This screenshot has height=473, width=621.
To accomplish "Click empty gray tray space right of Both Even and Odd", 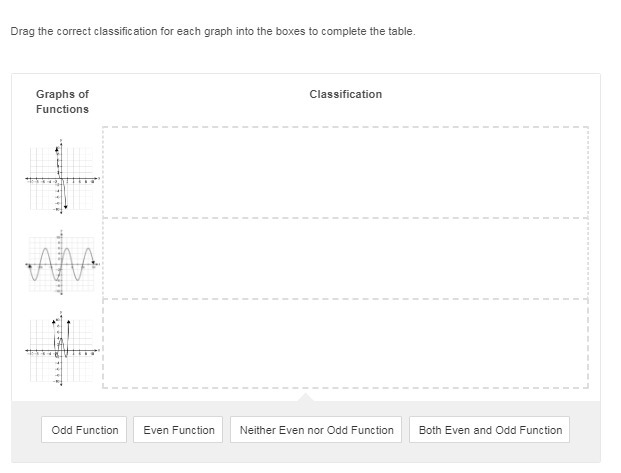I will [585, 430].
